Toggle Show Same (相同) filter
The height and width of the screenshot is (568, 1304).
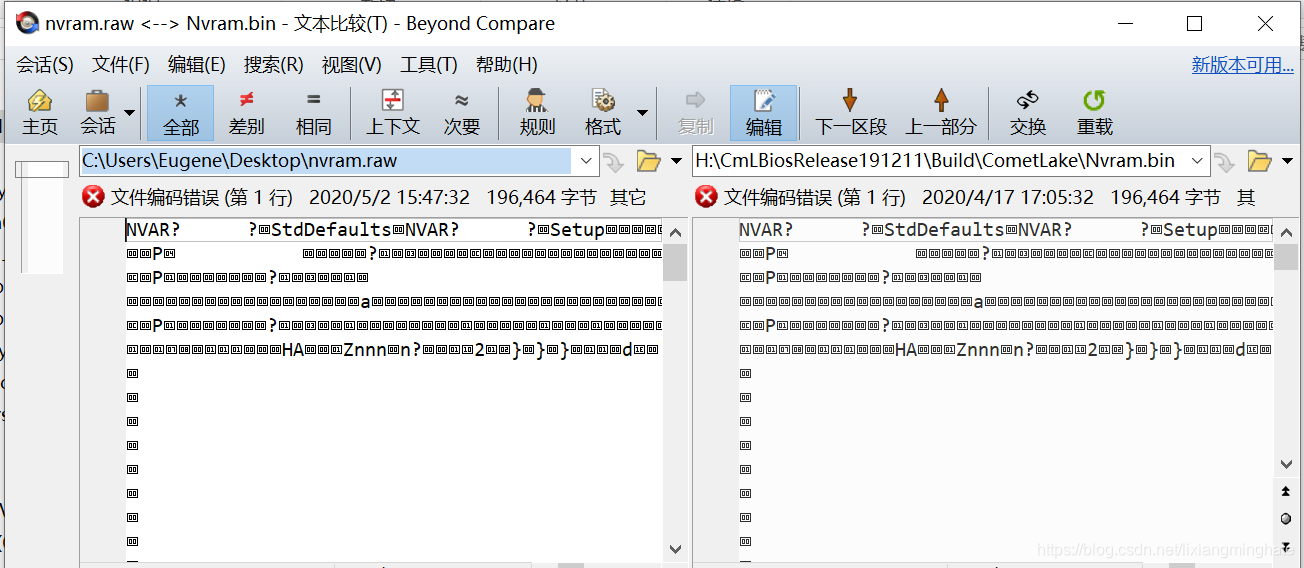coord(313,113)
